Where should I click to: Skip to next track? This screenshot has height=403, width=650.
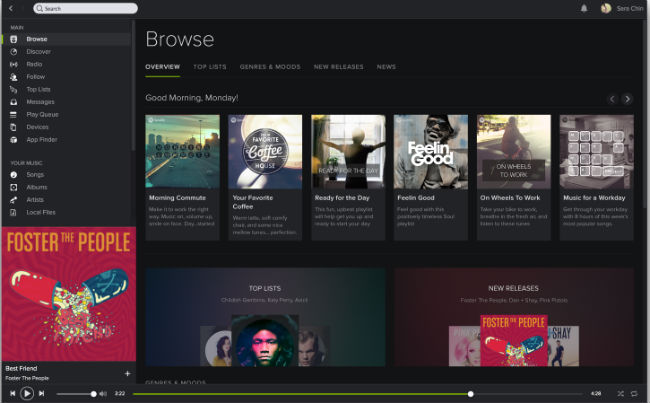point(41,393)
